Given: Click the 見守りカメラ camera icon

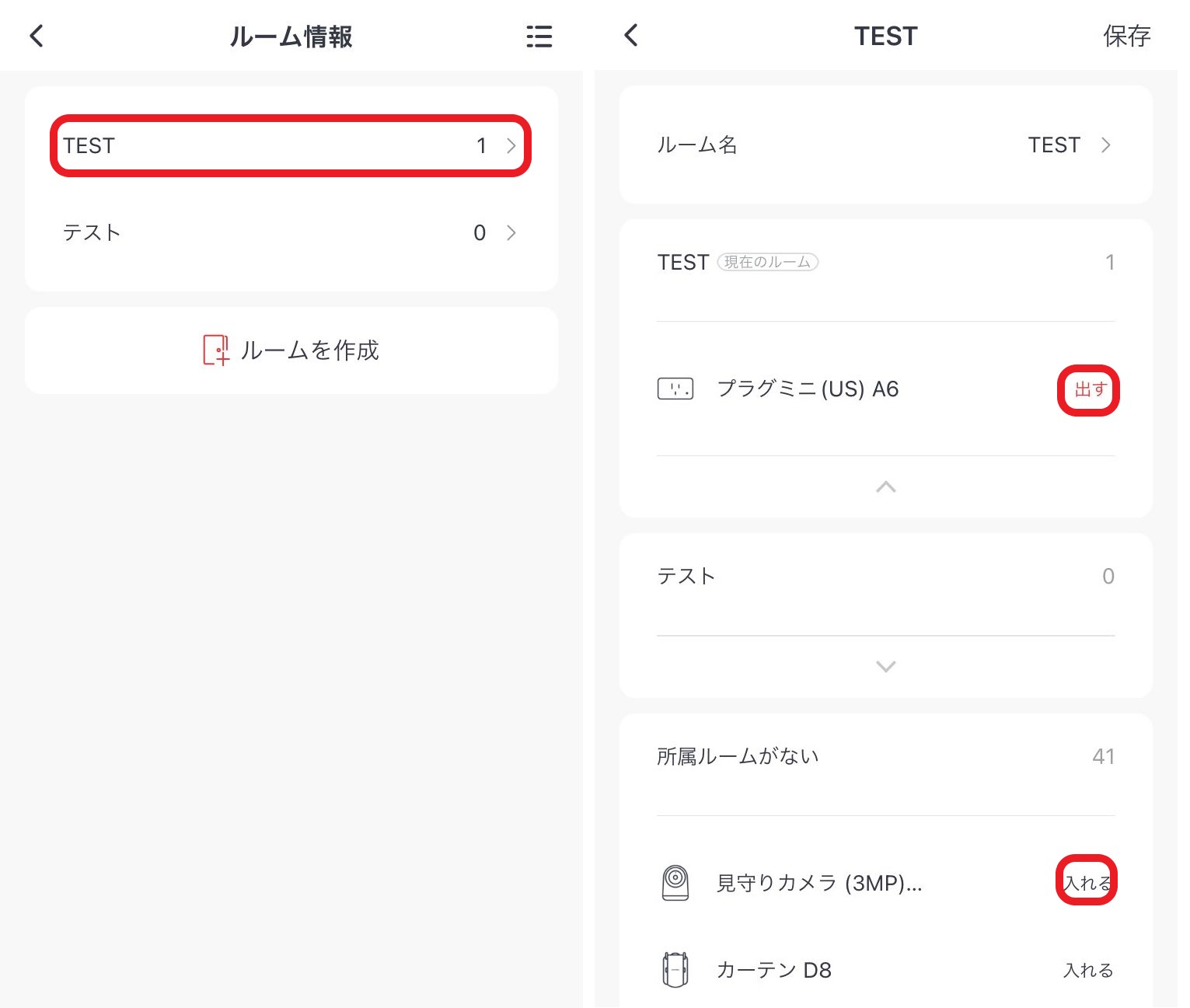Looking at the screenshot, I should [x=675, y=883].
